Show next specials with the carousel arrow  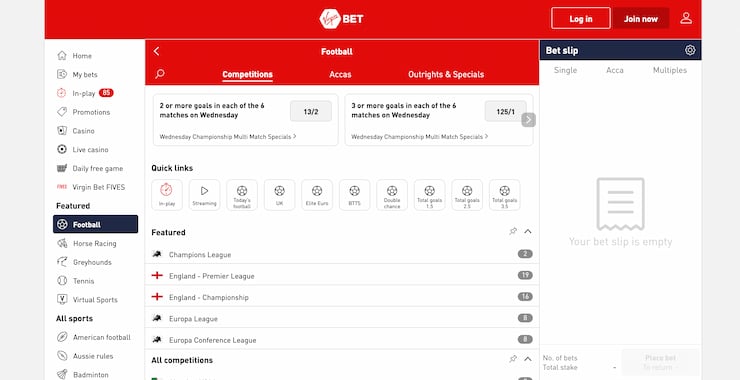coord(529,120)
